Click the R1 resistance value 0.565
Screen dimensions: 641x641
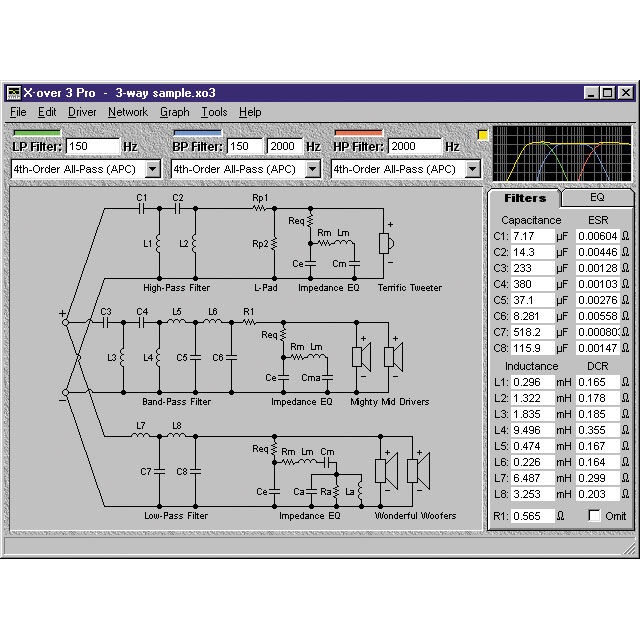point(533,516)
